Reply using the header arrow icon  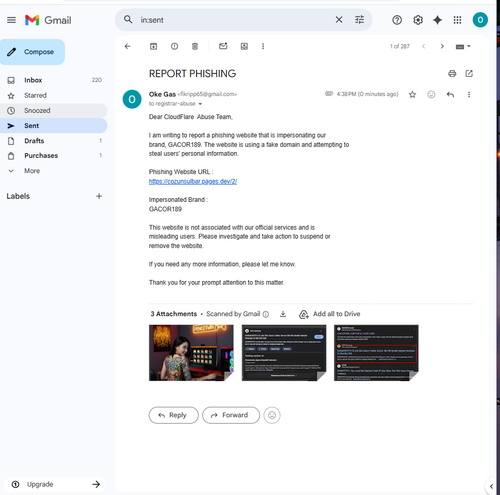[x=450, y=95]
